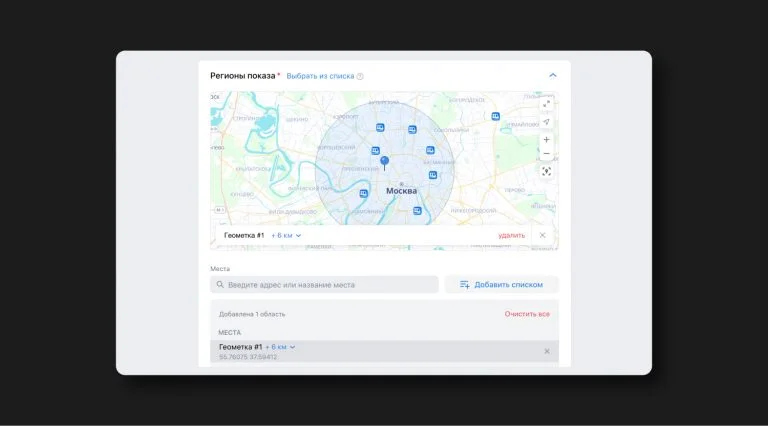Zoom in the map with plus button
This screenshot has width=768, height=426.
[x=546, y=140]
